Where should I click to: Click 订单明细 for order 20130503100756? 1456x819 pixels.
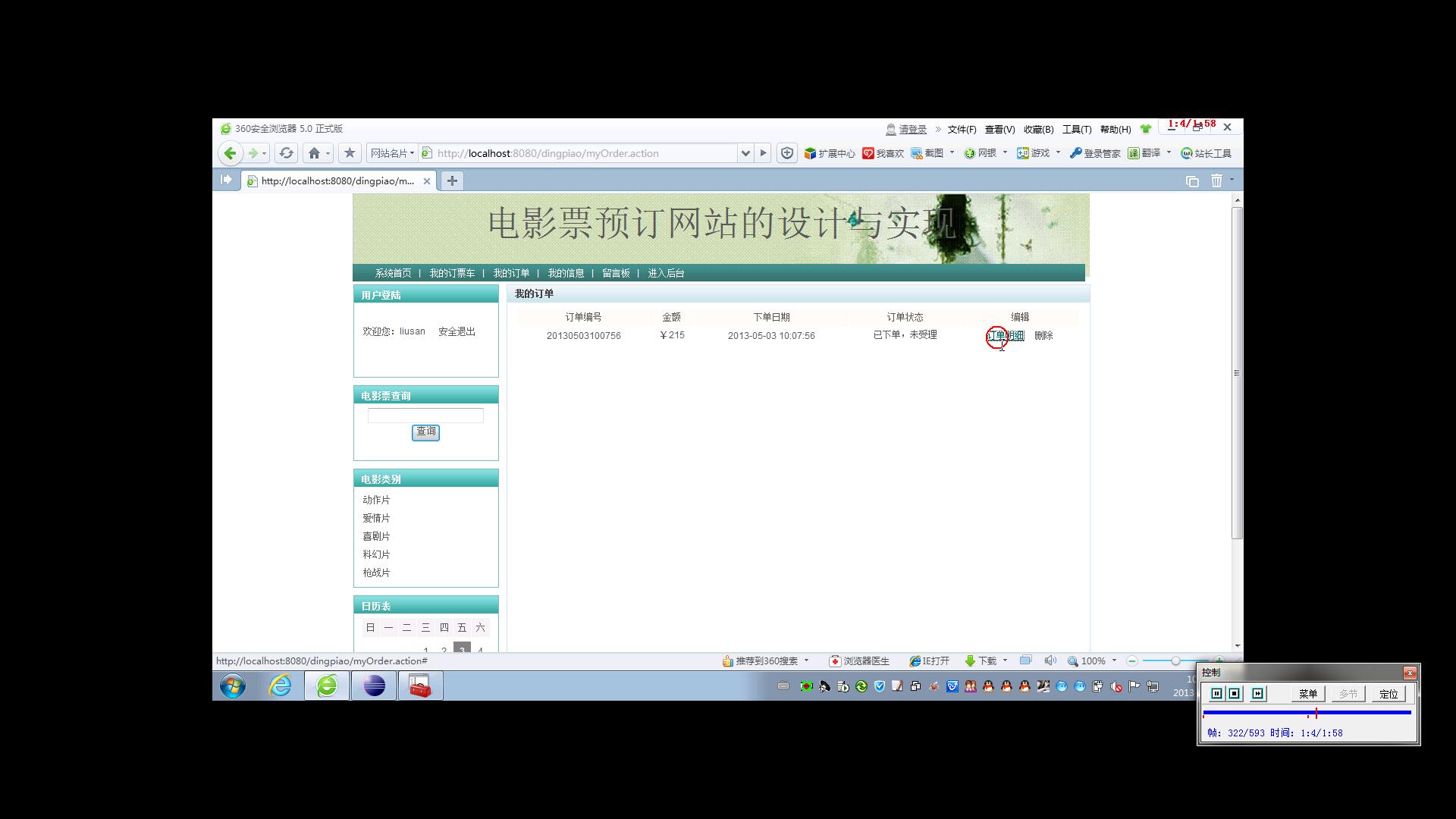(1006, 335)
